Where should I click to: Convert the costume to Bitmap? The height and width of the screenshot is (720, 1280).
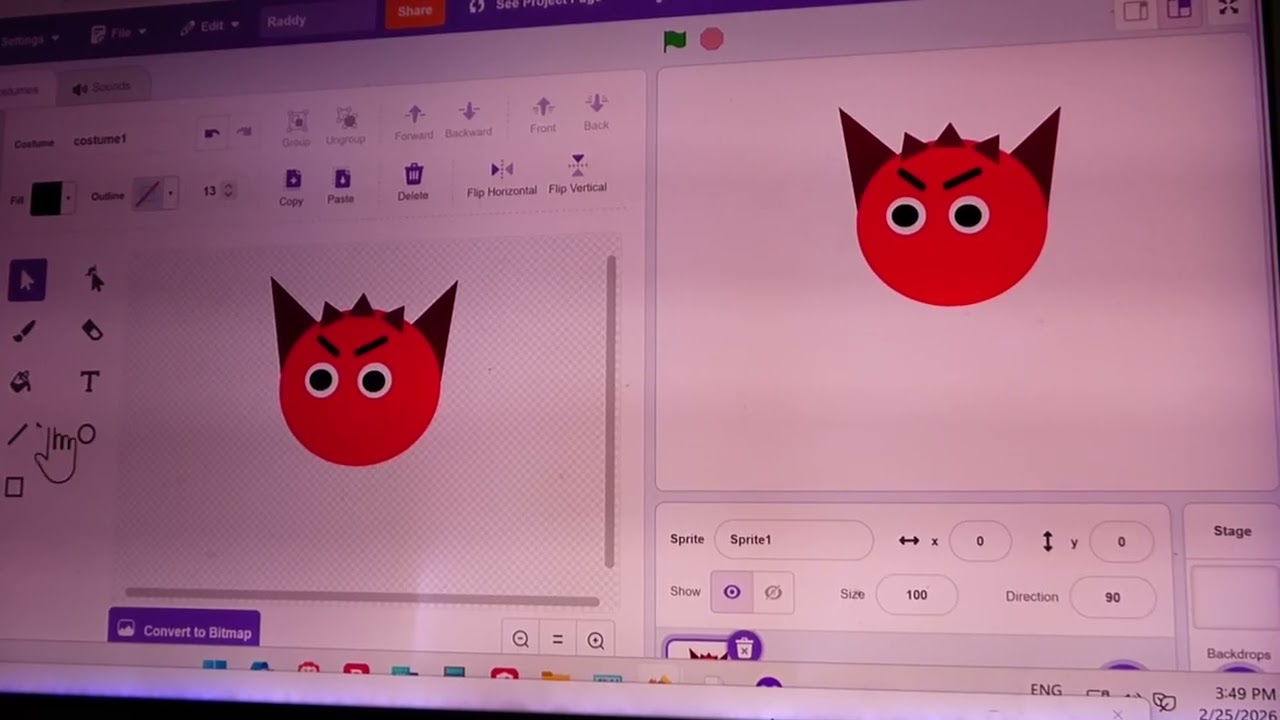pos(184,631)
